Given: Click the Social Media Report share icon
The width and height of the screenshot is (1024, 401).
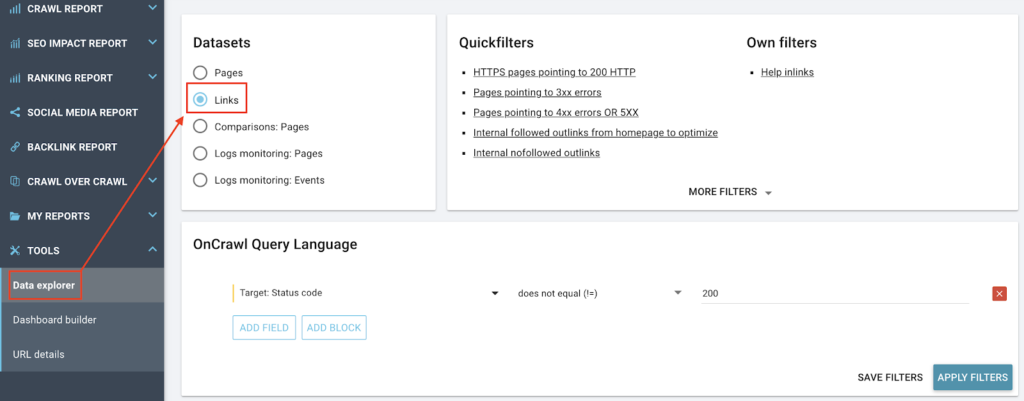Looking at the screenshot, I should pos(15,112).
